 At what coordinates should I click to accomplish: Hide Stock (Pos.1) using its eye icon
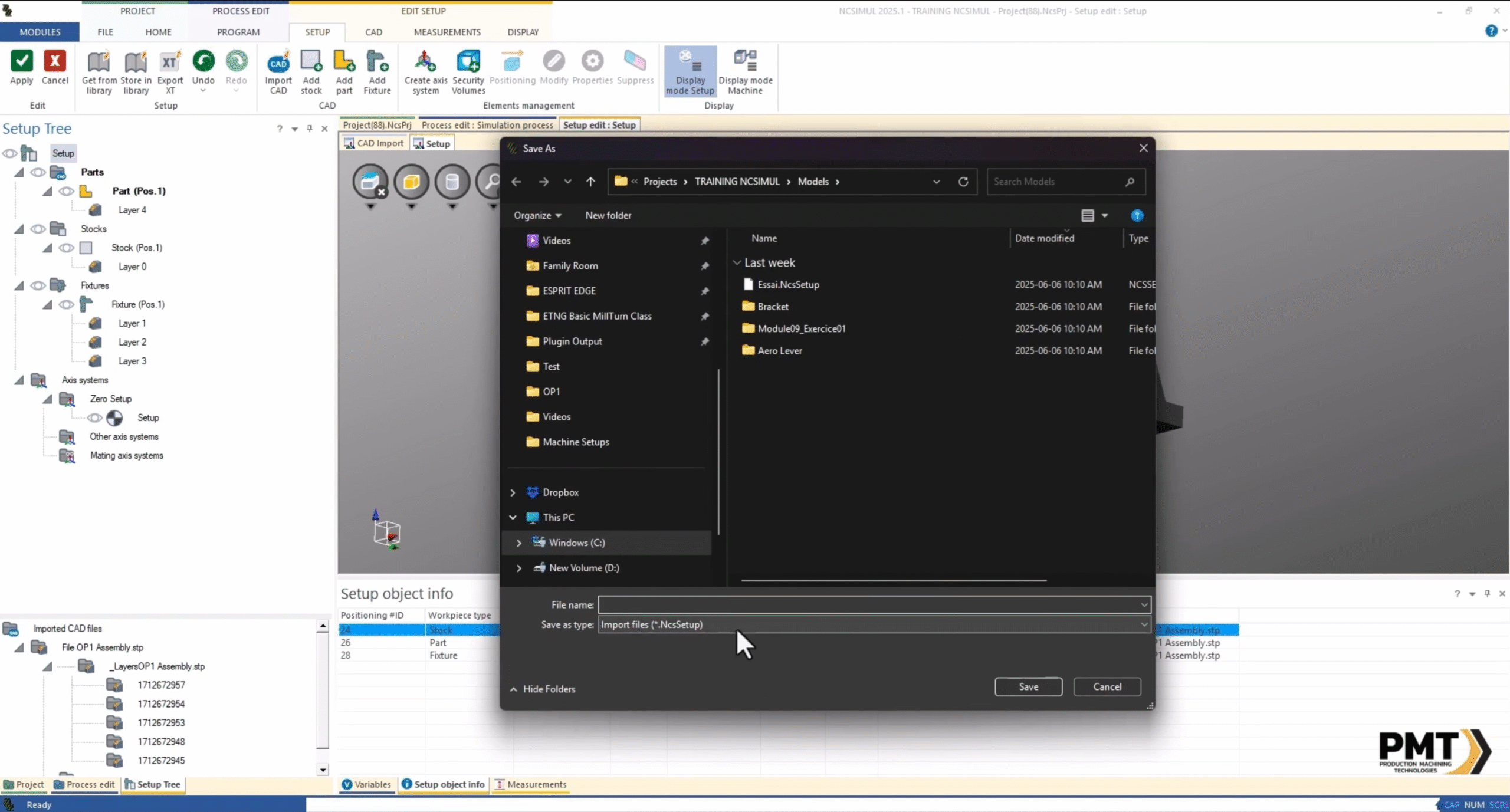66,248
